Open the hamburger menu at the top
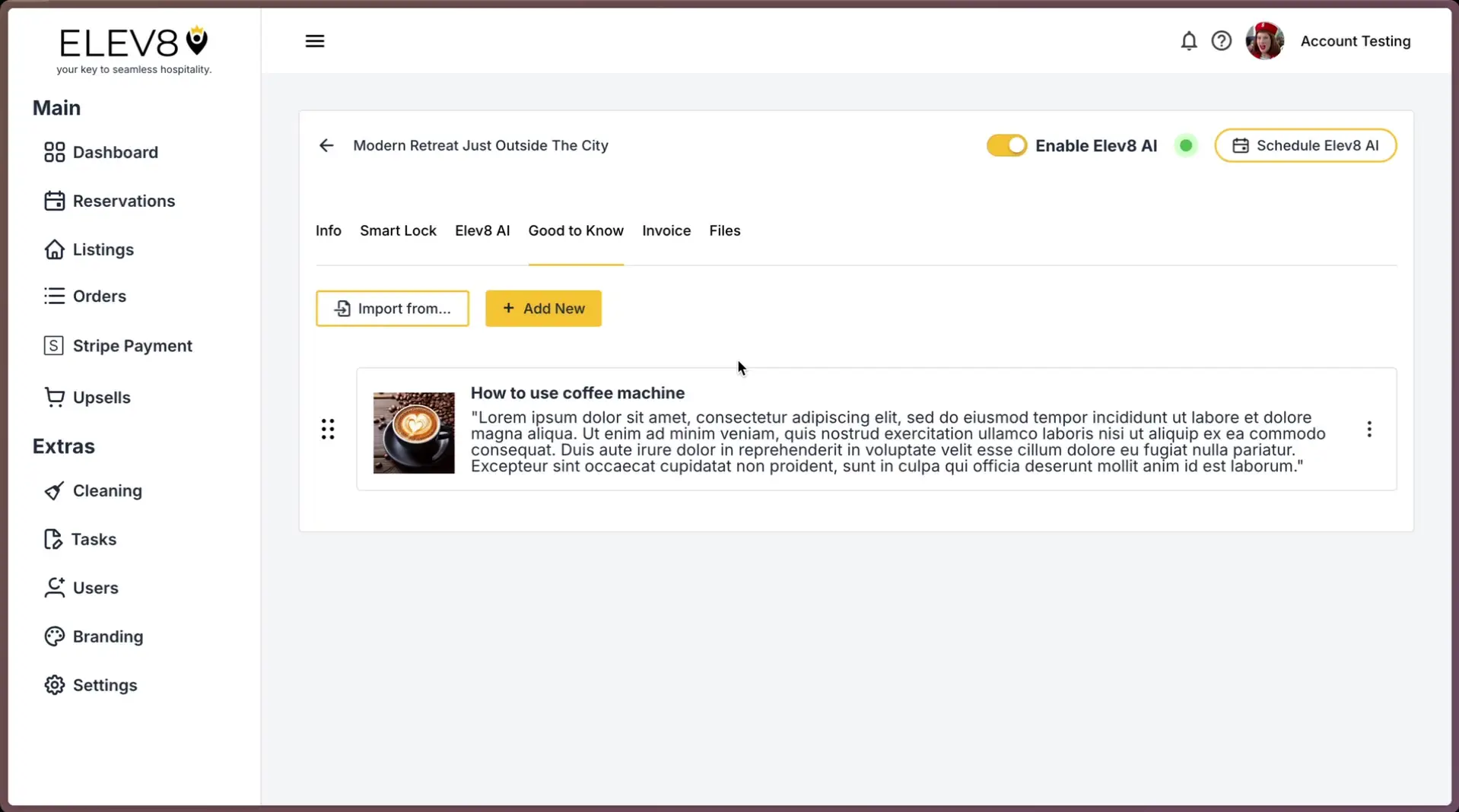The width and height of the screenshot is (1459, 812). pyautogui.click(x=315, y=41)
